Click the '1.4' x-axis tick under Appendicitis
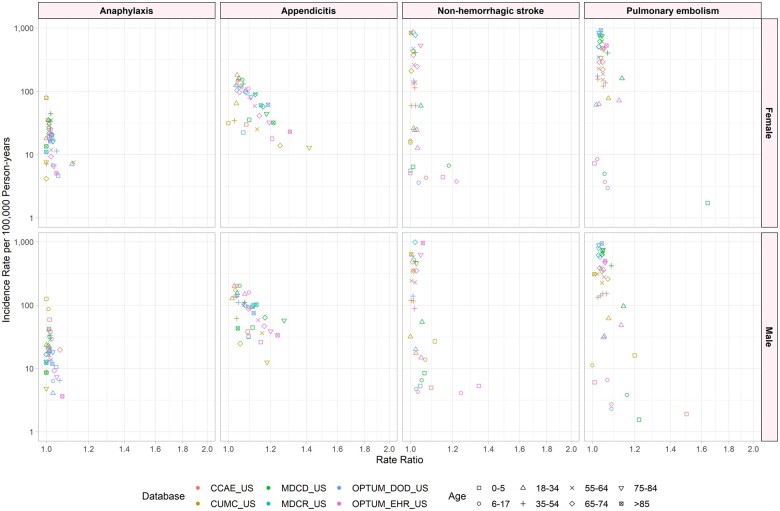The height and width of the screenshot is (511, 780). [x=306, y=449]
